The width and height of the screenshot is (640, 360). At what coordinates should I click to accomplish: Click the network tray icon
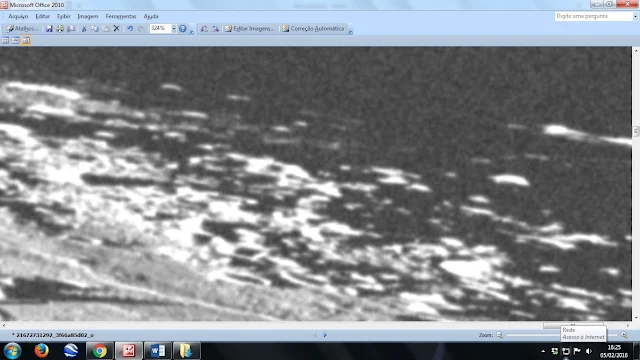pos(566,351)
